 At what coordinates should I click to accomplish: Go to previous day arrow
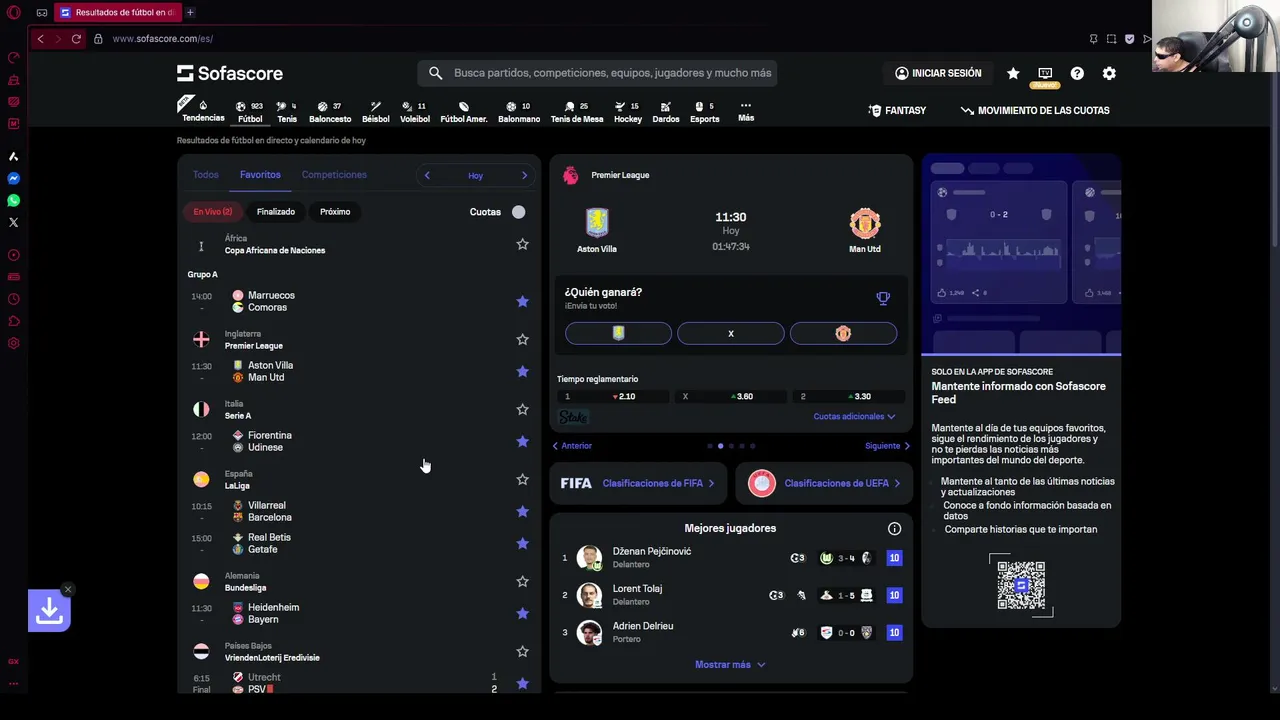[x=427, y=175]
